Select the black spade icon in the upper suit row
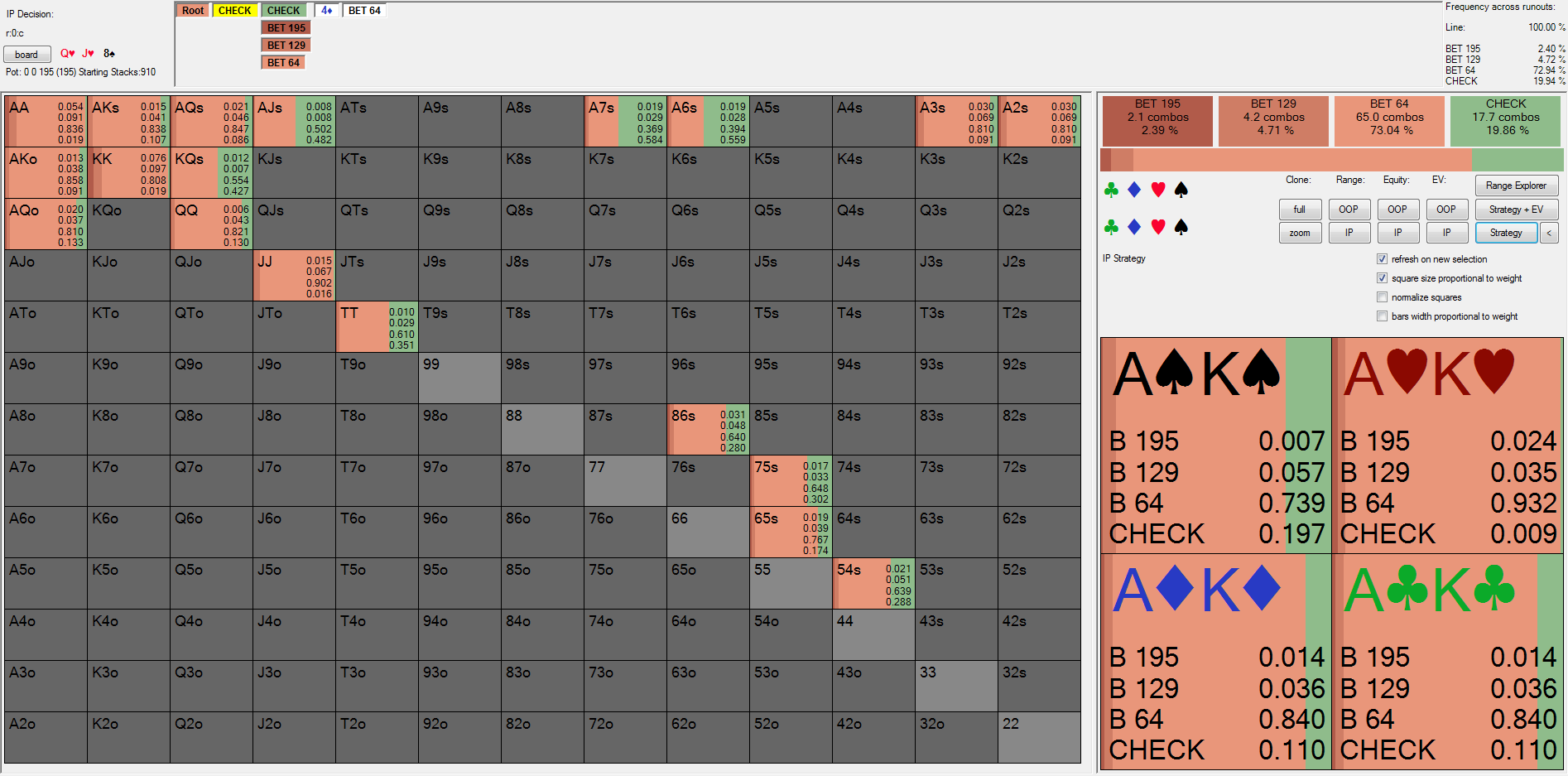The image size is (1568, 776). pos(1181,190)
